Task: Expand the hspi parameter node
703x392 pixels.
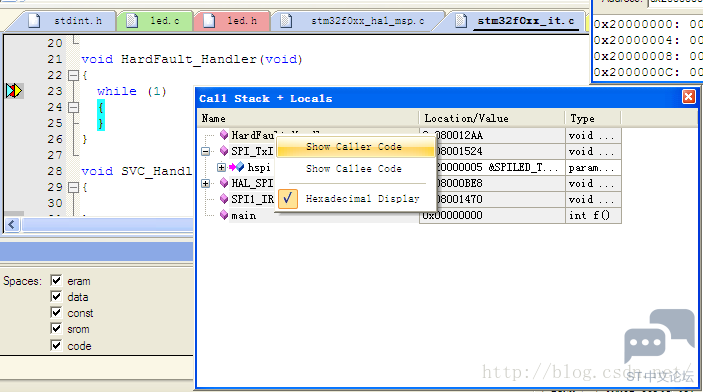Action: [x=221, y=168]
